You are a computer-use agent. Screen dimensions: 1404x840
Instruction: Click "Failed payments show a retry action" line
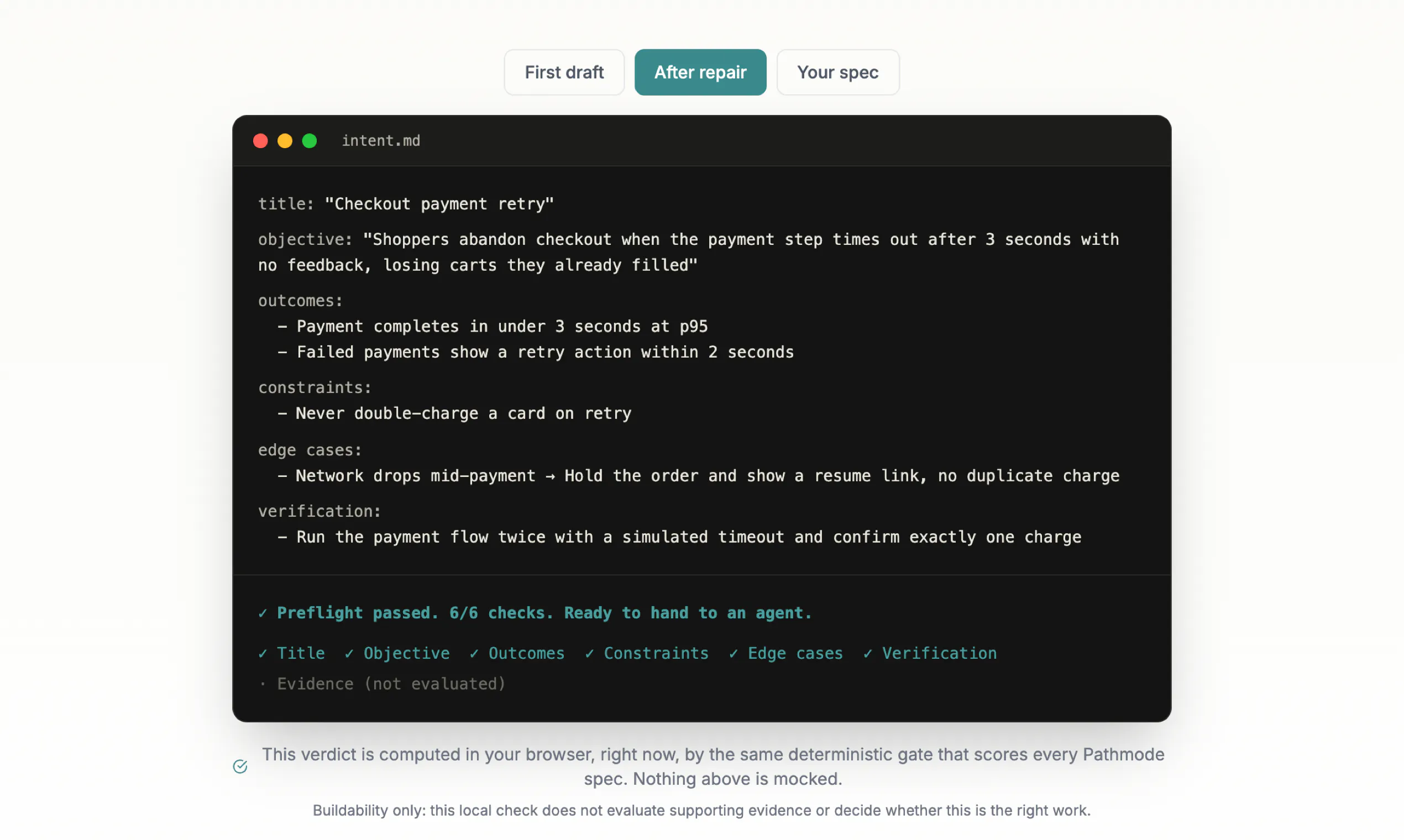(x=536, y=352)
